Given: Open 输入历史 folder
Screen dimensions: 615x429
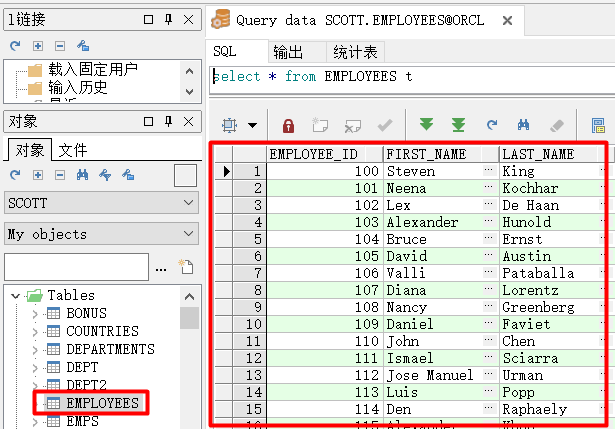Looking at the screenshot, I should (x=78, y=87).
